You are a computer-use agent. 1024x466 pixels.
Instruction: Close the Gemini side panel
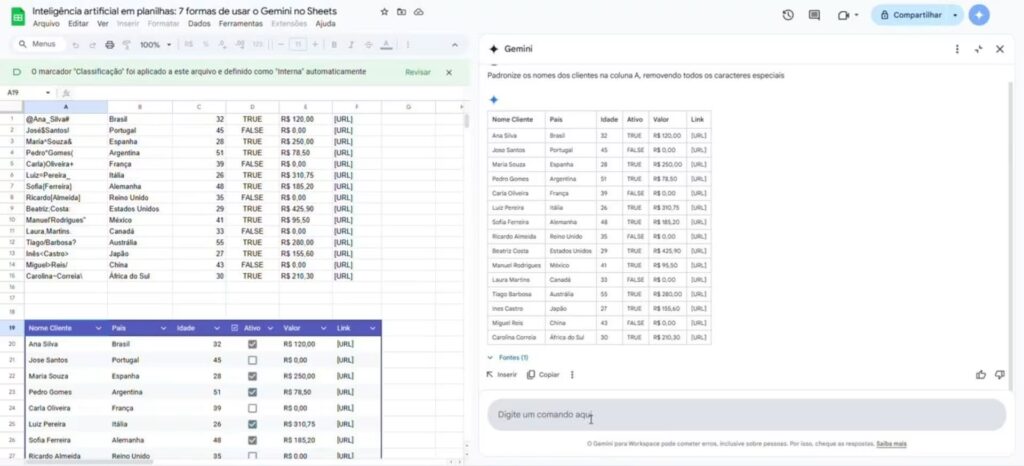[x=1000, y=49]
